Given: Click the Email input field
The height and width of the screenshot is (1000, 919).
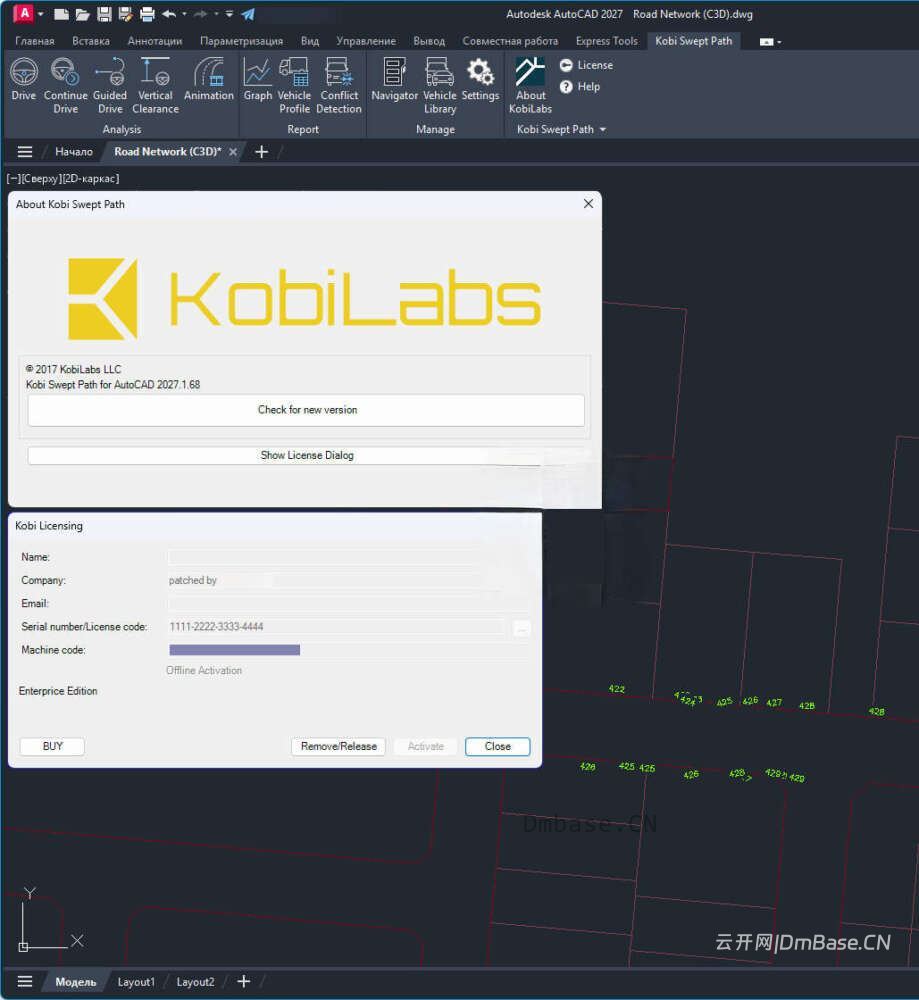Looking at the screenshot, I should pos(348,603).
